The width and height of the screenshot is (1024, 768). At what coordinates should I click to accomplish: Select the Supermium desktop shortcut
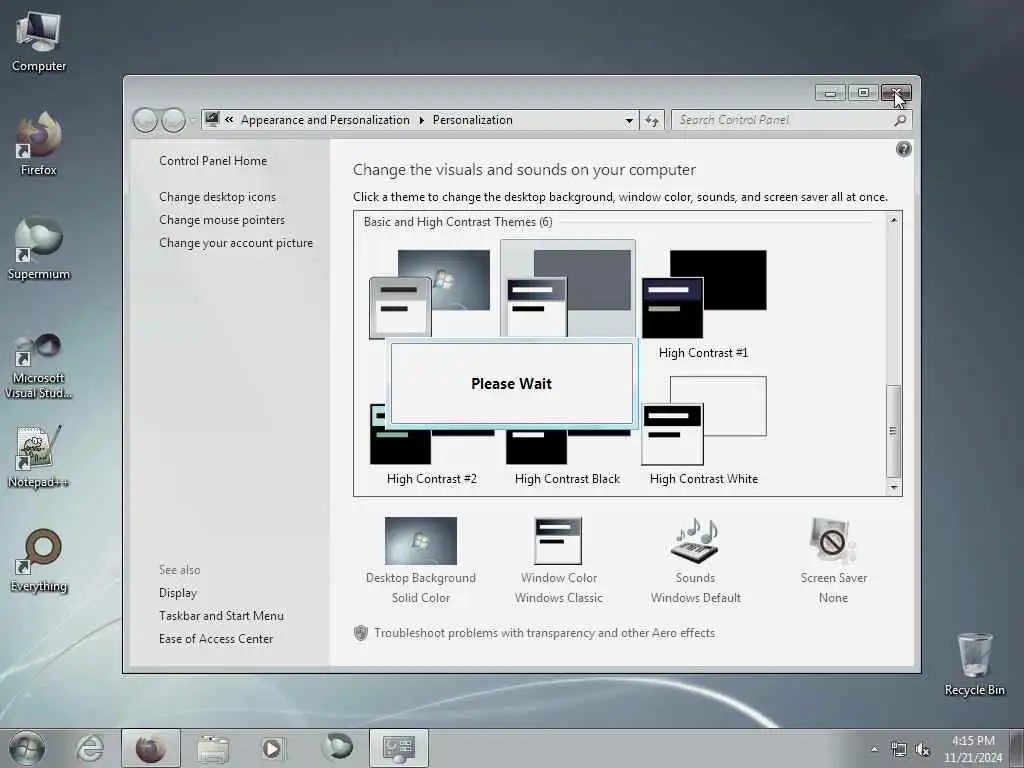(39, 248)
